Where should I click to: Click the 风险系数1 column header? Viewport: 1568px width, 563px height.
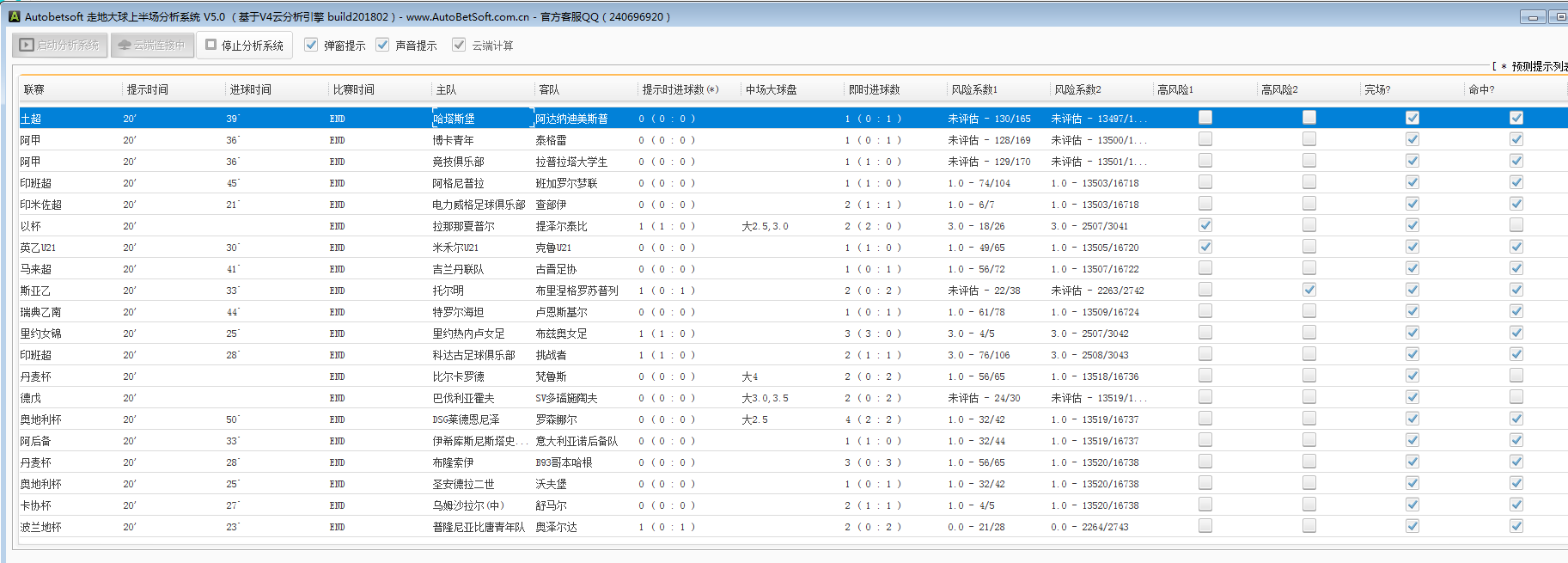click(x=974, y=89)
